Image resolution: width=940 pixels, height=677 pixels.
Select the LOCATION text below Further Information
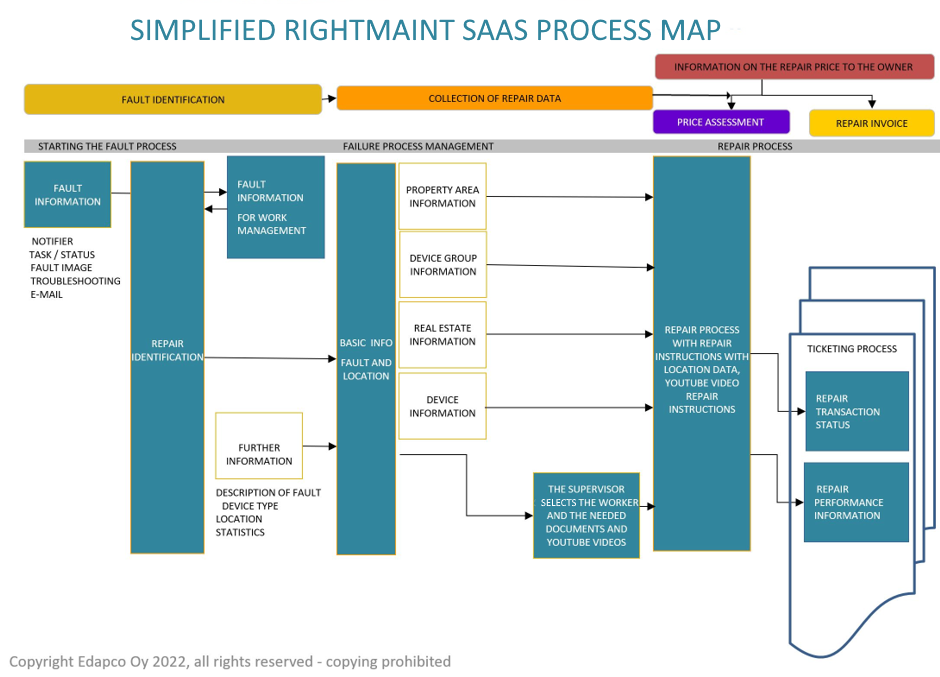[x=239, y=519]
